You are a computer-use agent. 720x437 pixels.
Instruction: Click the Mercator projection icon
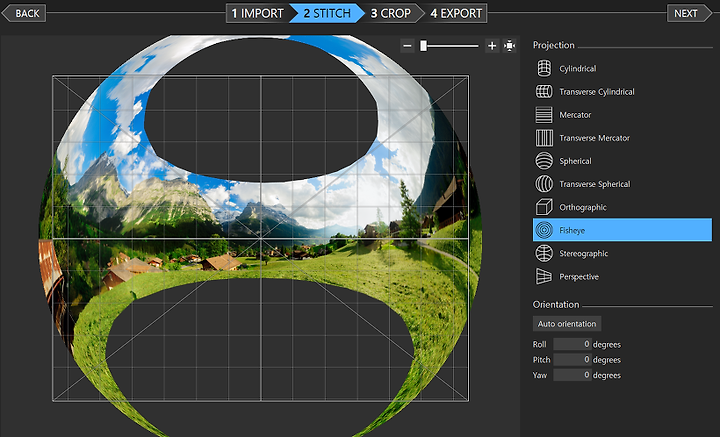(x=544, y=115)
